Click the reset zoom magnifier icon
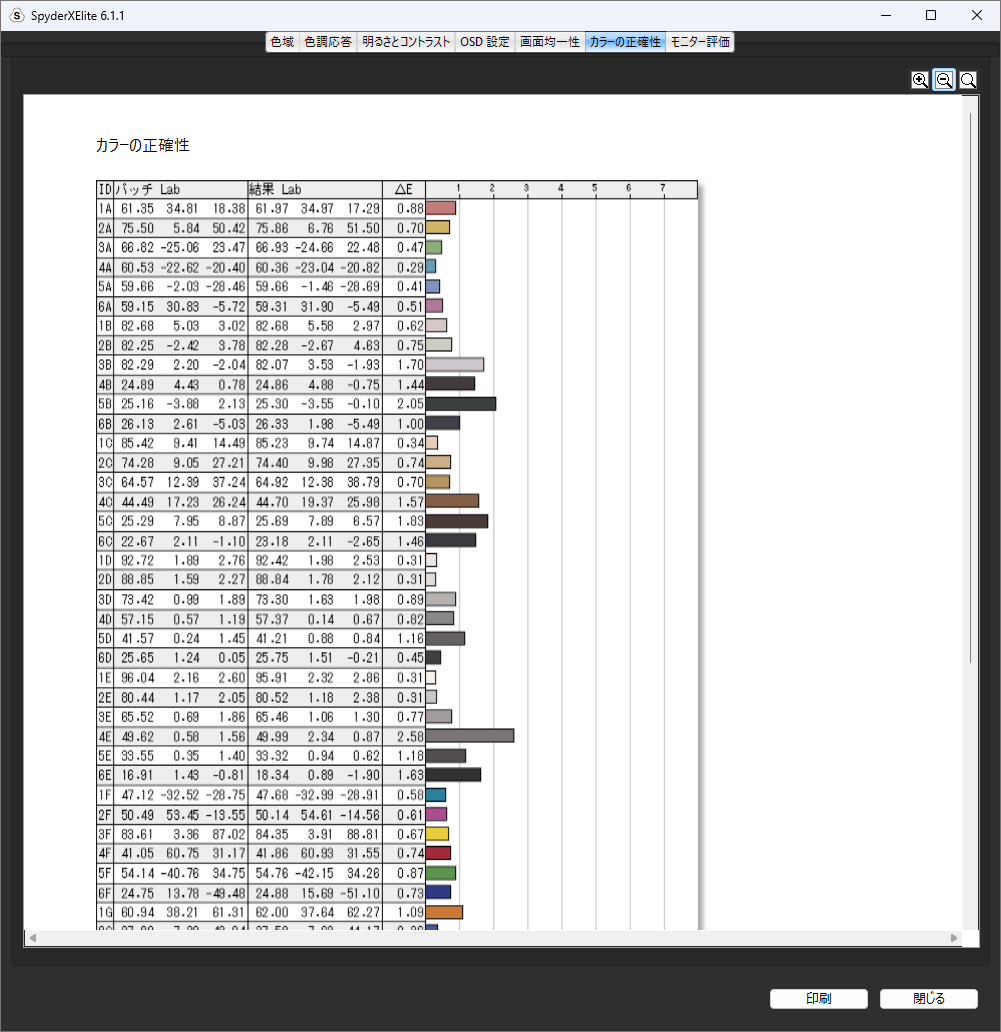This screenshot has height=1032, width=1001. point(968,81)
